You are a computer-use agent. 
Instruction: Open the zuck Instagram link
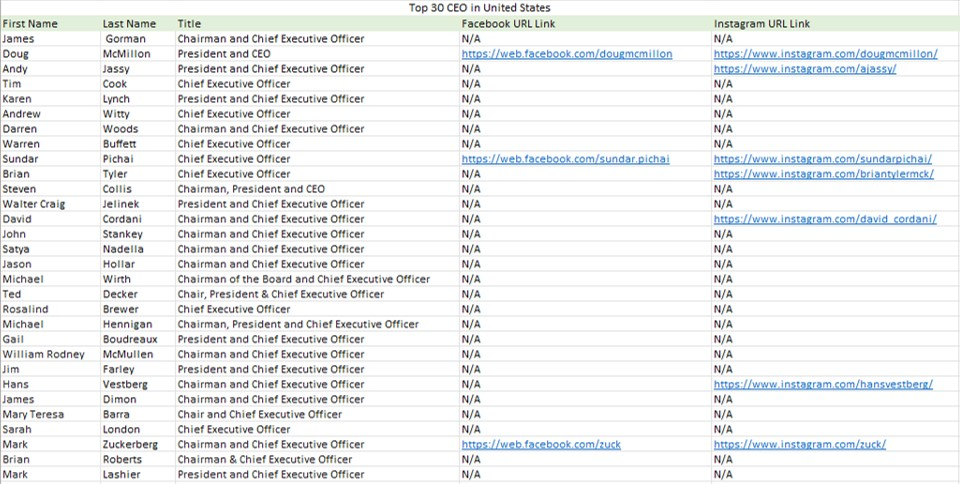pyautogui.click(x=799, y=444)
